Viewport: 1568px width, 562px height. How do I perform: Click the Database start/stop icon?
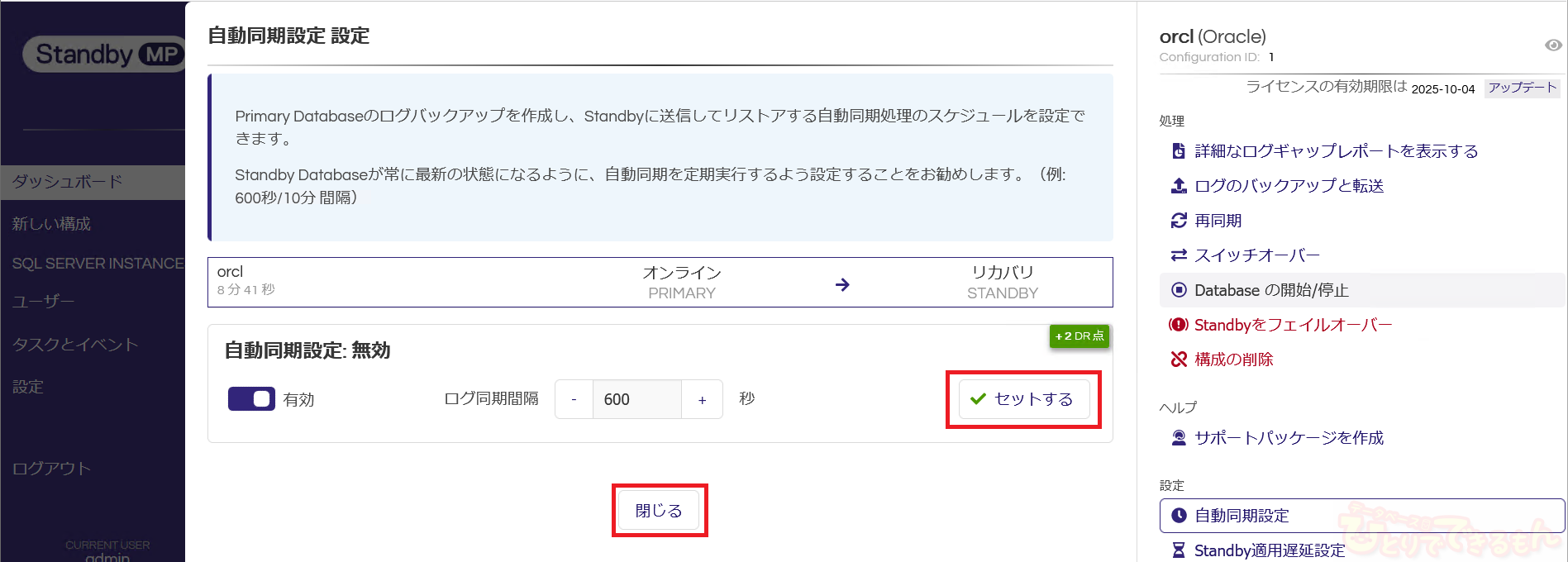pyautogui.click(x=1179, y=290)
